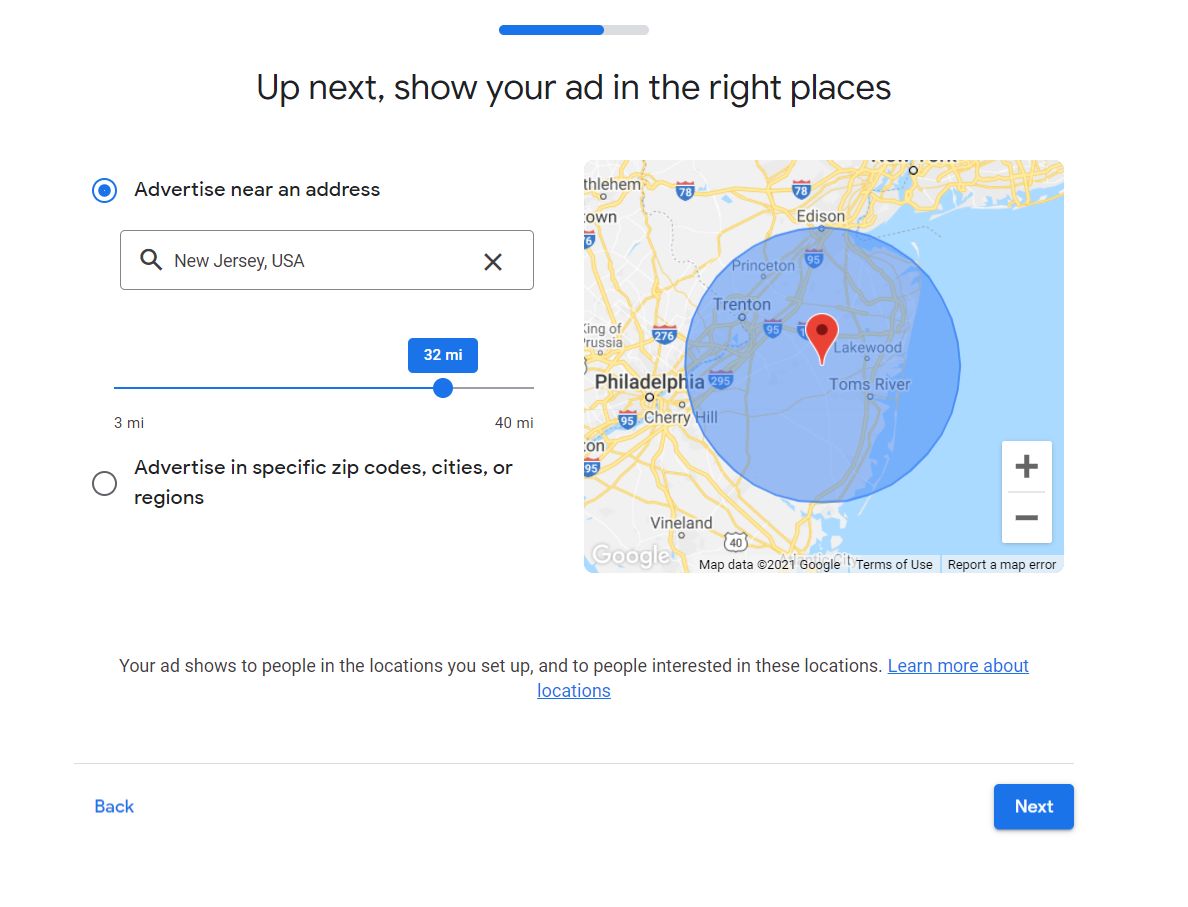Viewport: 1188px width, 907px height.
Task: Click the search magnifier icon
Action: (x=151, y=260)
